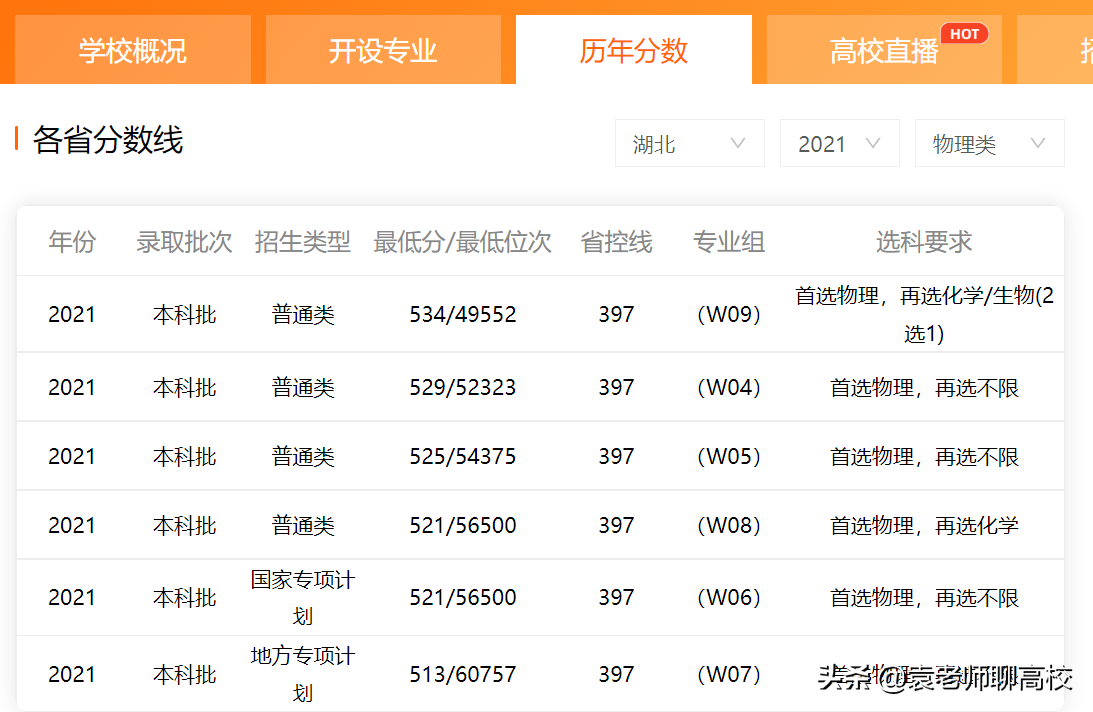Click the 最低分/最低位次 column header

(x=461, y=242)
